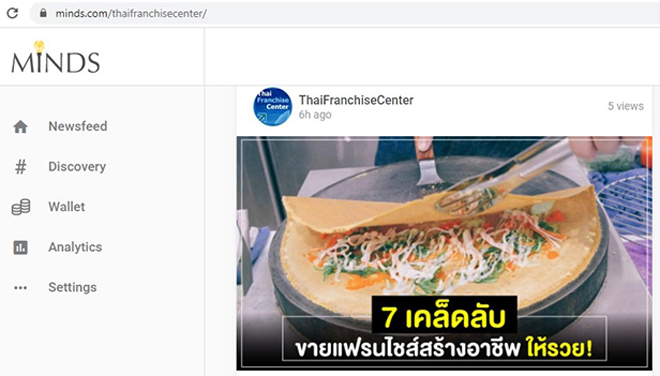Viewport: 660px width, 376px height.
Task: Click the Thai Franchise Center avatar
Action: [272, 107]
